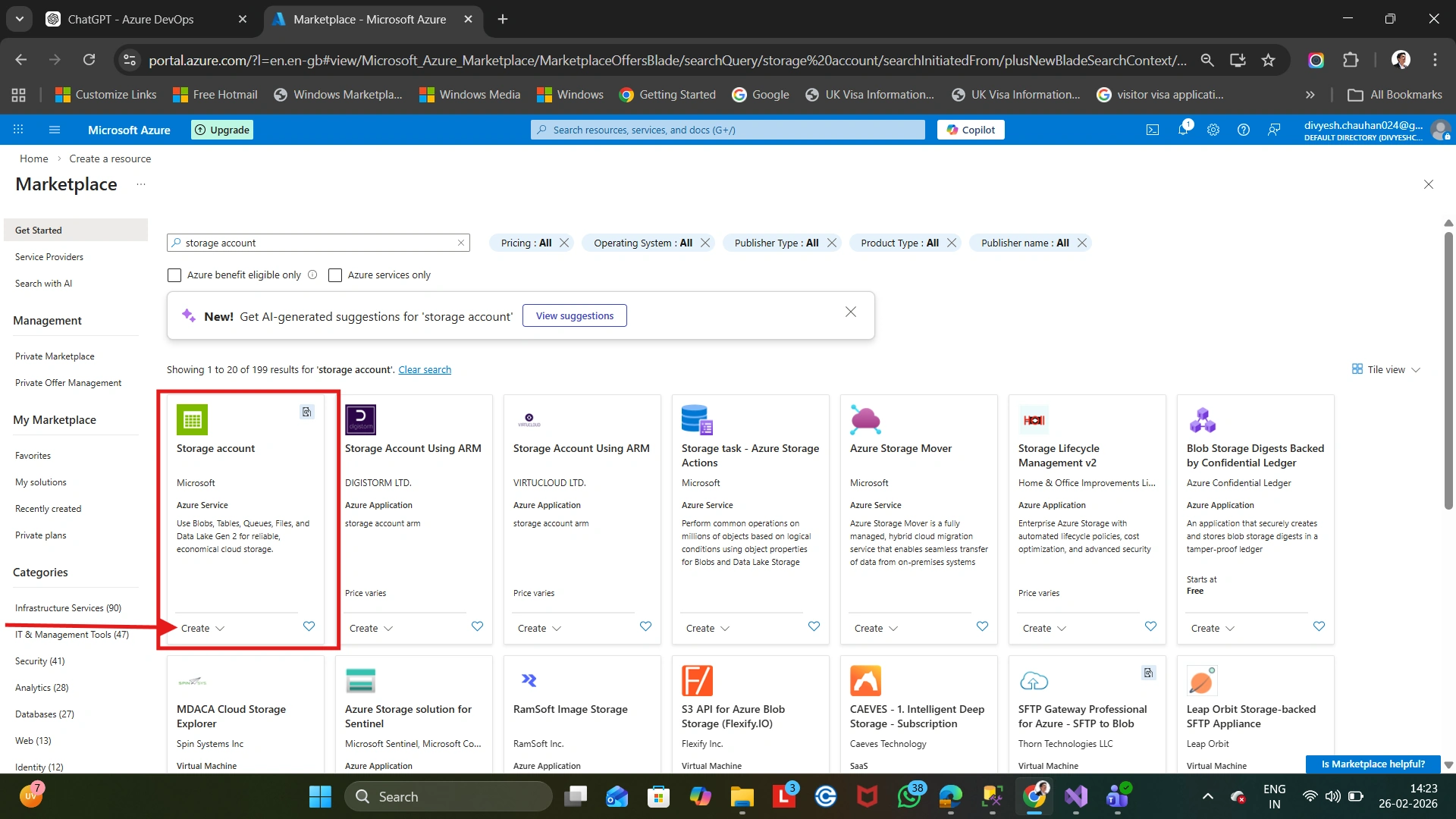Open the Windows Start menu

(x=320, y=796)
